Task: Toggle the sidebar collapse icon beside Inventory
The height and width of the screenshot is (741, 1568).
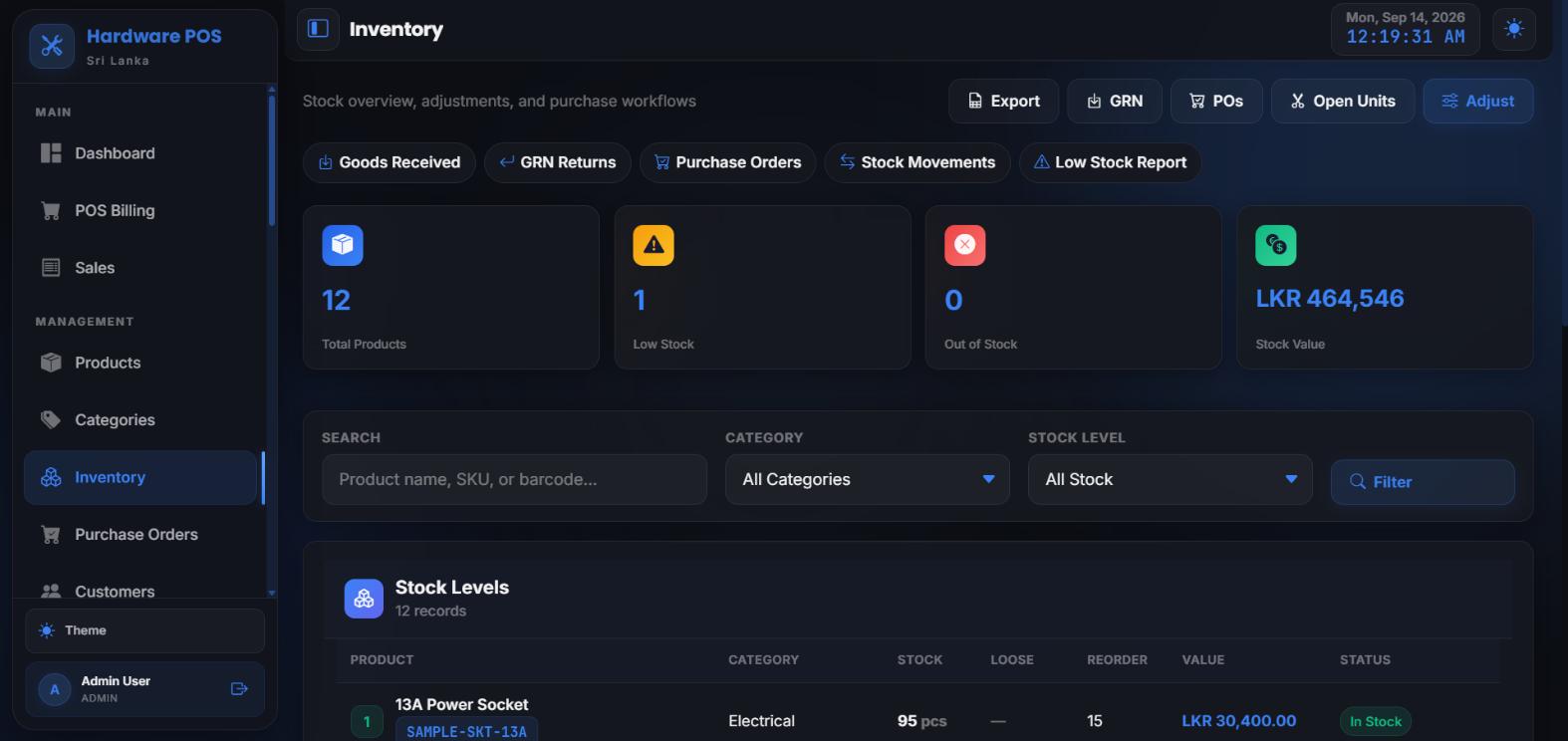Action: pos(319,29)
